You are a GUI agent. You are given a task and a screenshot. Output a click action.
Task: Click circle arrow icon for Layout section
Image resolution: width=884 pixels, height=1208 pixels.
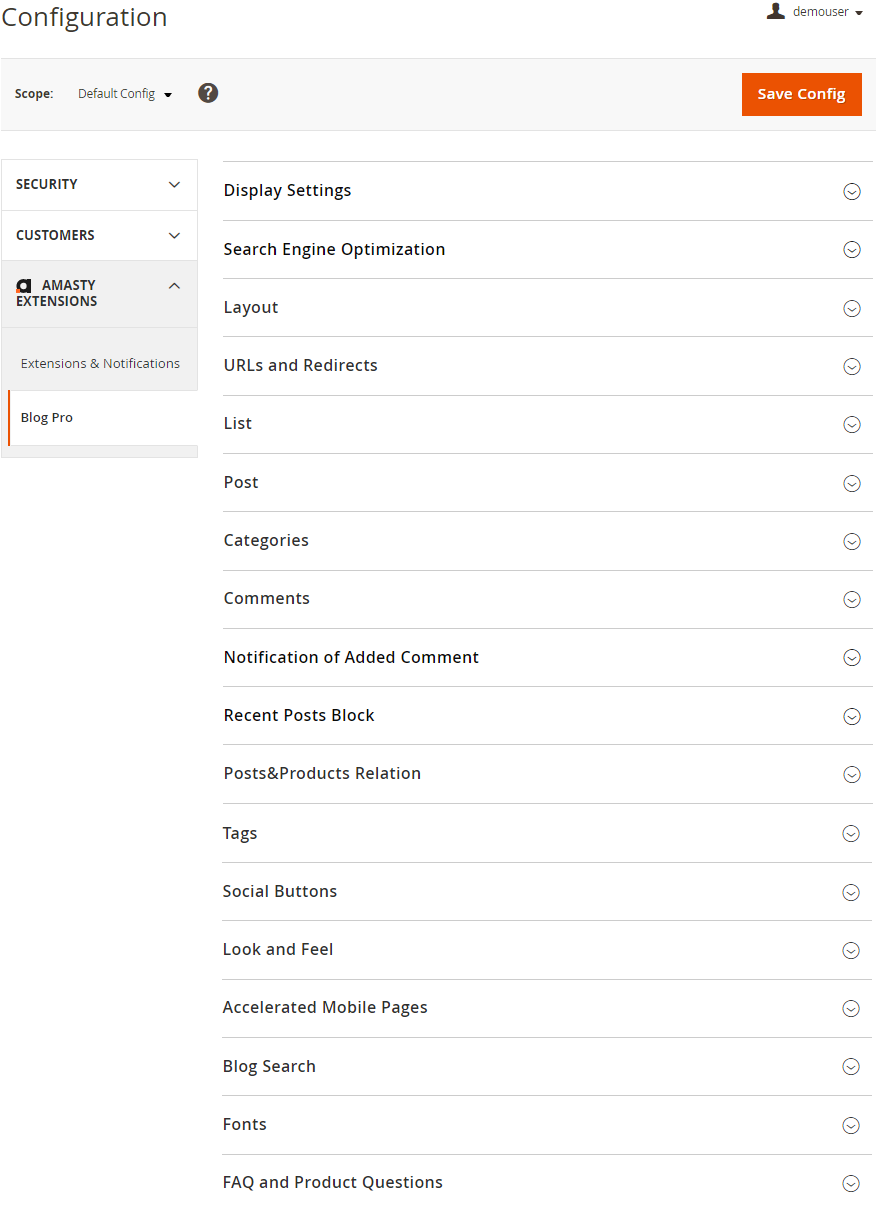click(x=852, y=308)
